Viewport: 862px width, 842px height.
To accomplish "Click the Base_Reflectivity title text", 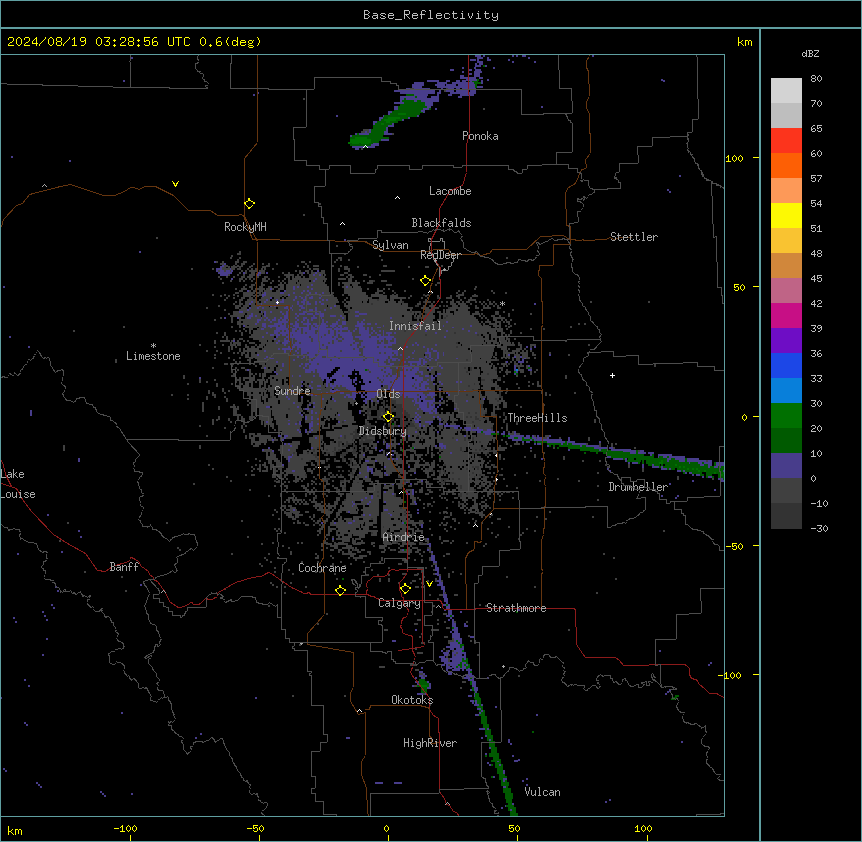I will pyautogui.click(x=430, y=15).
